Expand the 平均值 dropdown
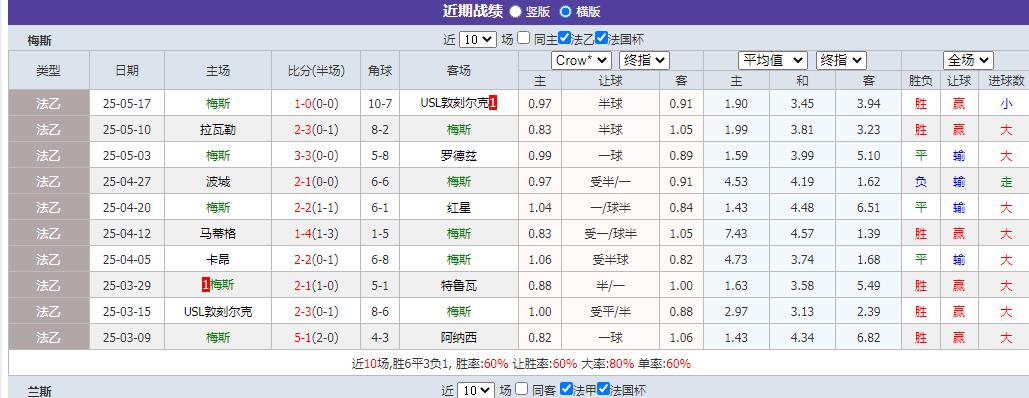 pos(772,60)
